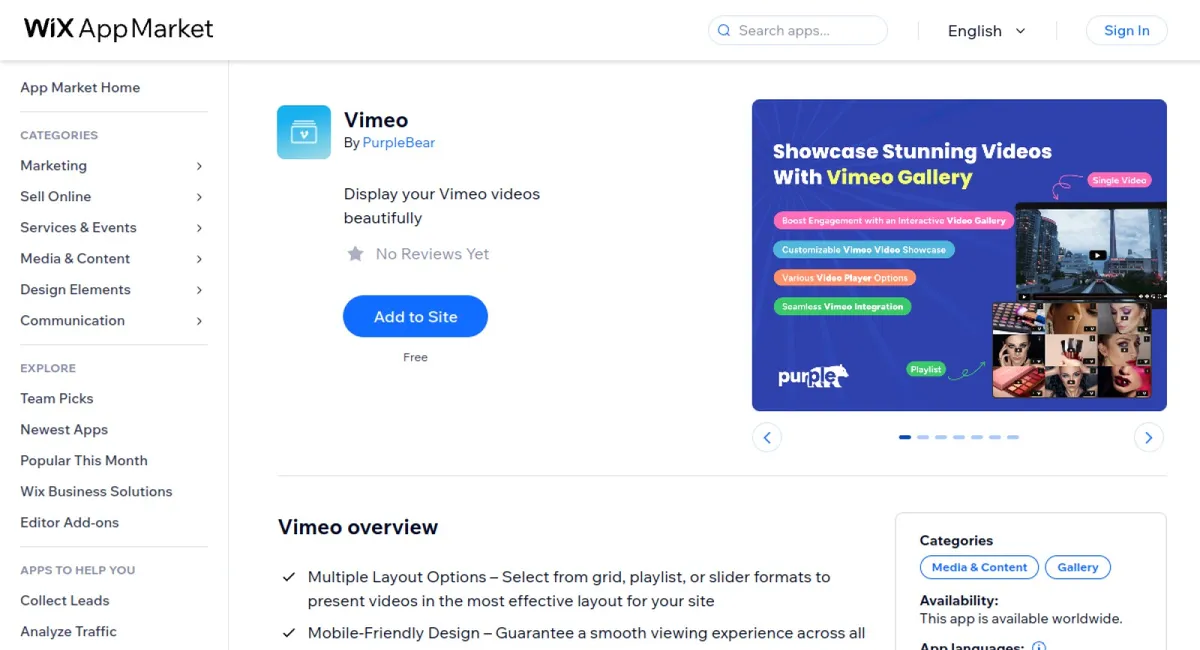
Task: Click the Add to Site button
Action: (415, 316)
